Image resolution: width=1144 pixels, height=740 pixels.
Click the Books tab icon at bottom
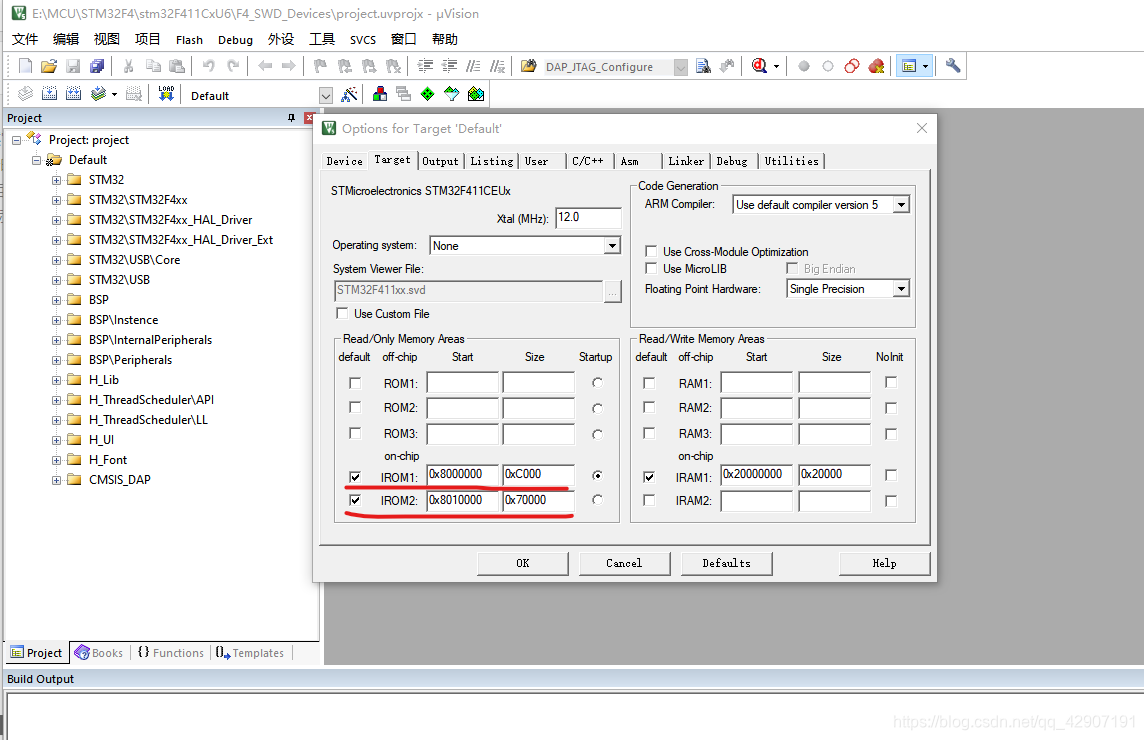82,652
